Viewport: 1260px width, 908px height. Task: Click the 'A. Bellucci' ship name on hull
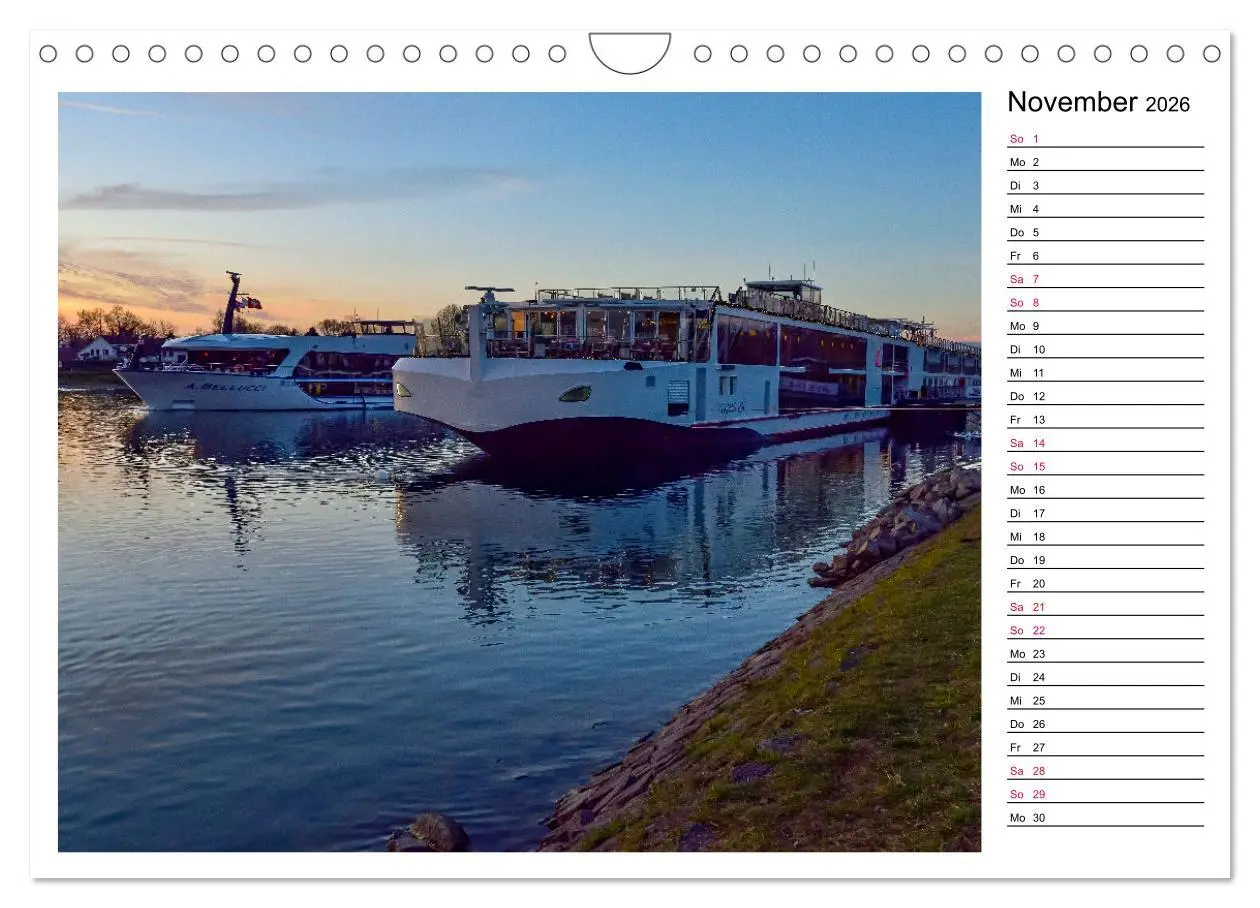[x=226, y=386]
